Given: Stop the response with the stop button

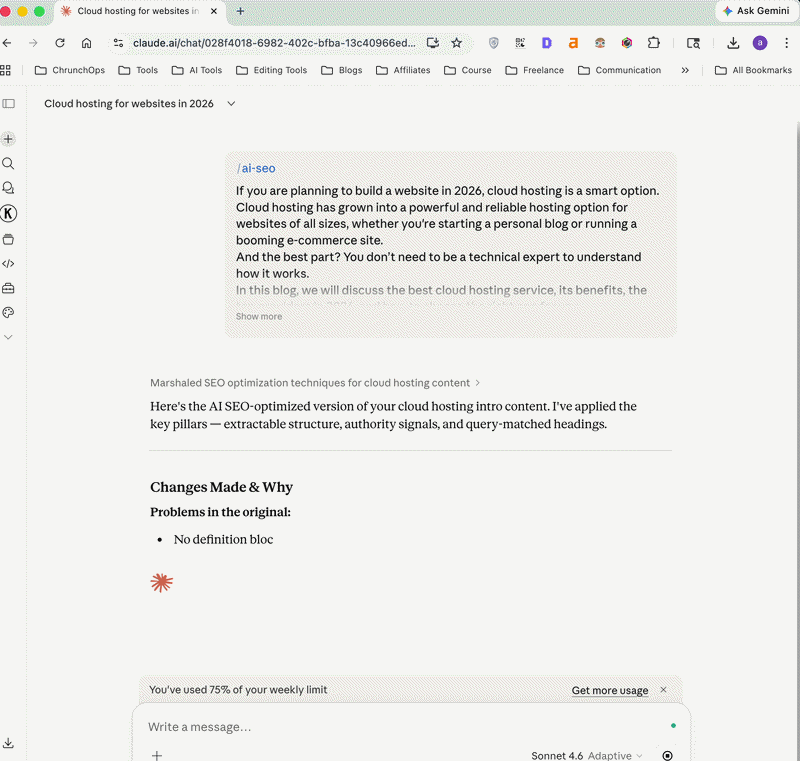Looking at the screenshot, I should (x=667, y=755).
